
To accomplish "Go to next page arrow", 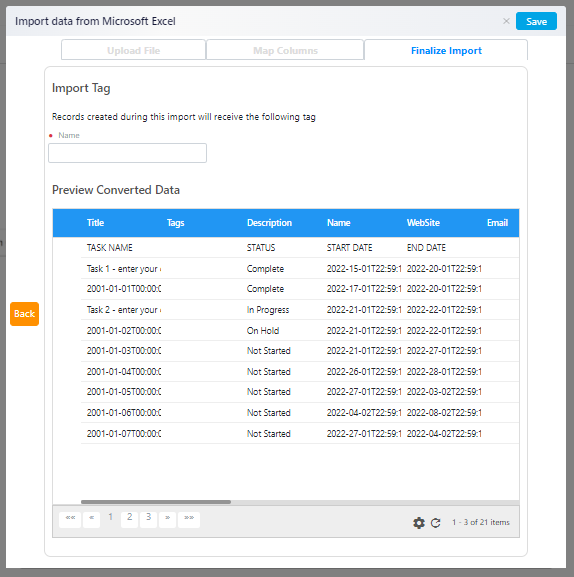I will pyautogui.click(x=167, y=520).
